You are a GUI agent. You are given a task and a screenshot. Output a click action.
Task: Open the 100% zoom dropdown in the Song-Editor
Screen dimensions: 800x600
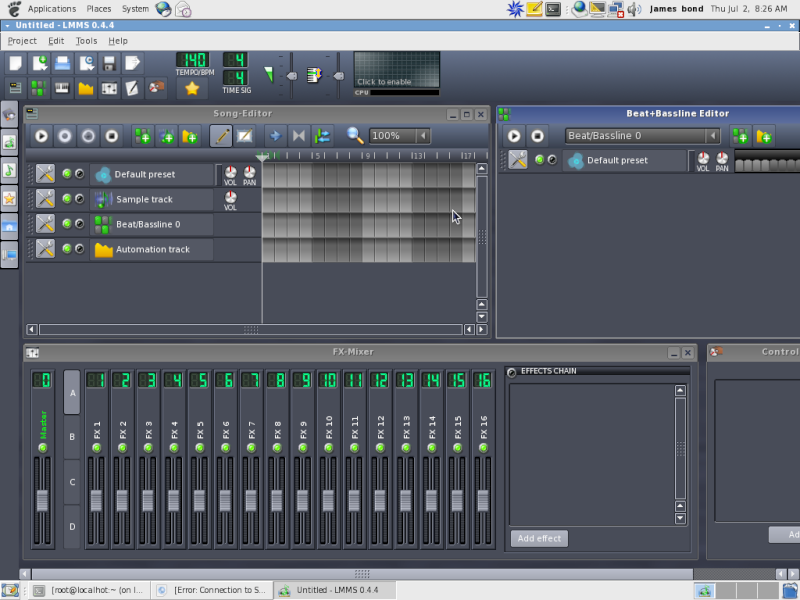pos(400,136)
